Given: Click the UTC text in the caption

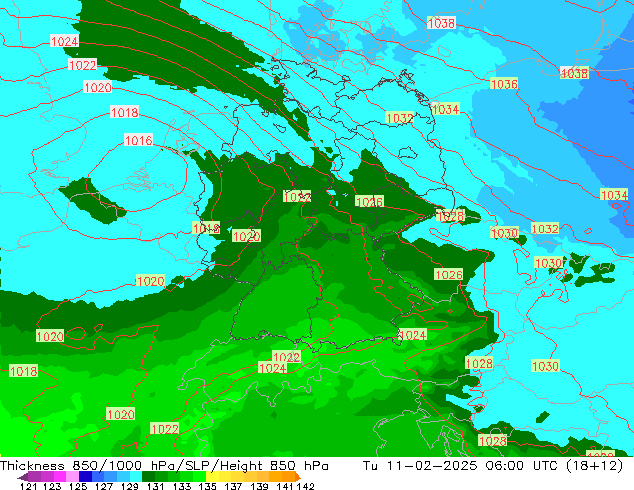Looking at the screenshot, I should (546, 466).
